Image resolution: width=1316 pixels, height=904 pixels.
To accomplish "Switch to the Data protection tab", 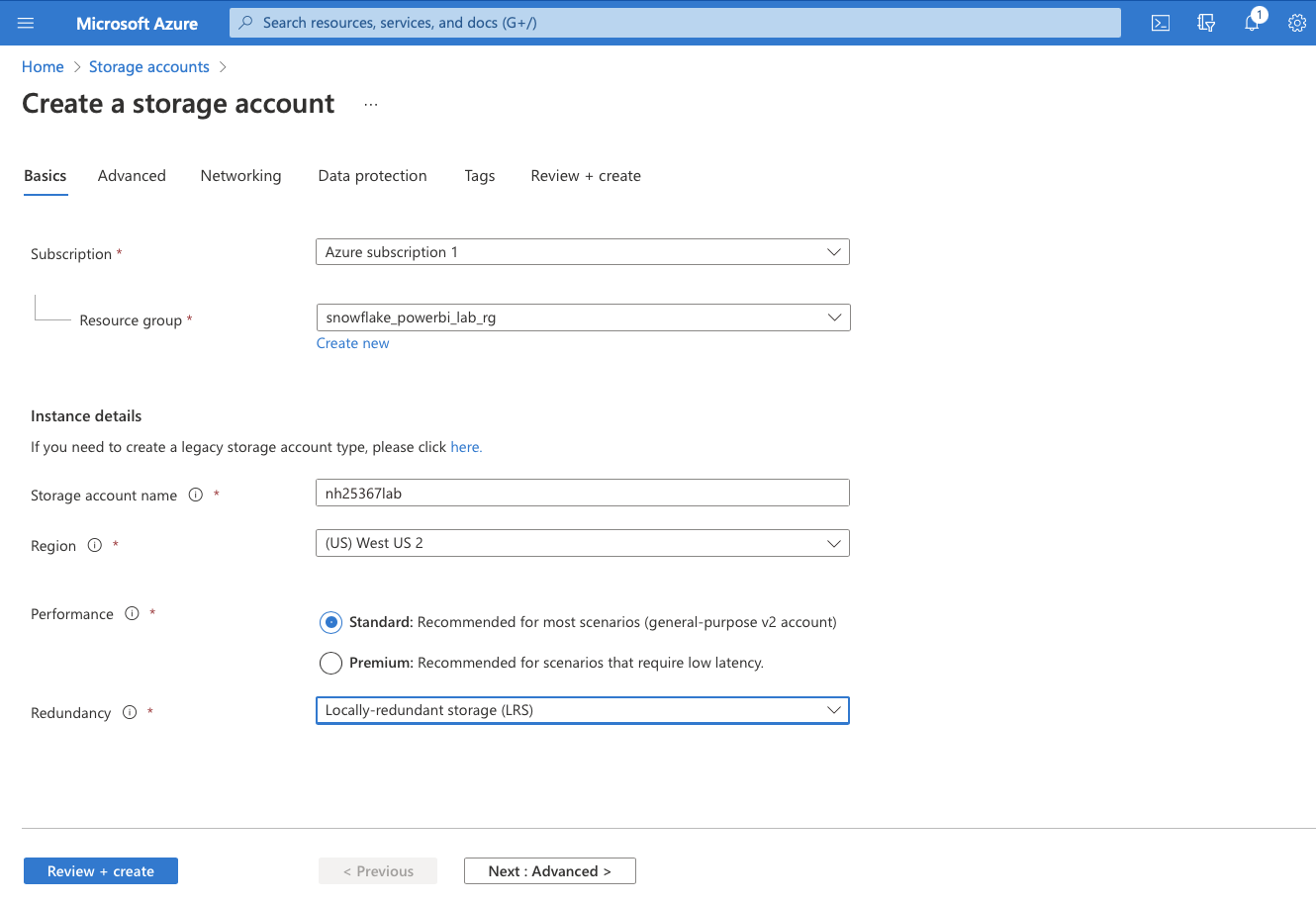I will coord(372,176).
